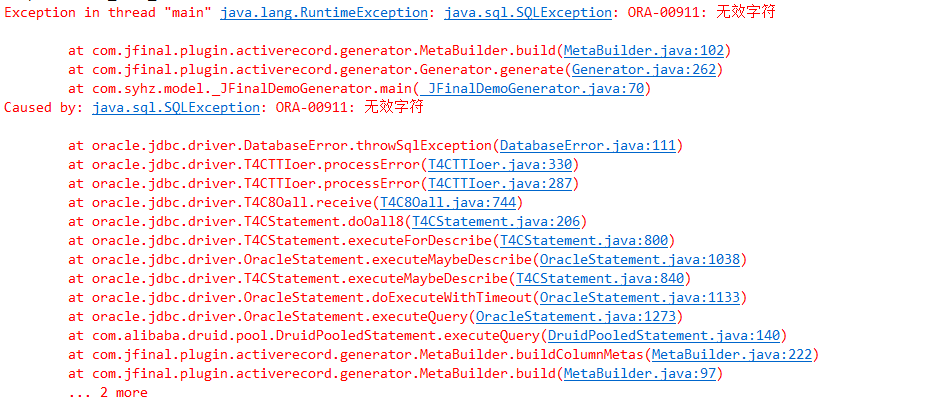Open the OracleStatement.java:1133 link

[639, 298]
